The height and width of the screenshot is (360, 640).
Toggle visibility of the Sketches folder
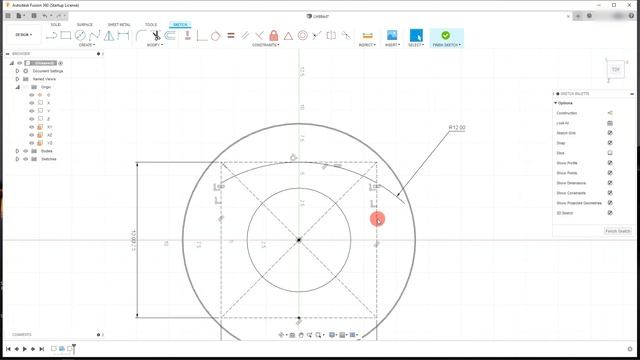click(x=25, y=159)
